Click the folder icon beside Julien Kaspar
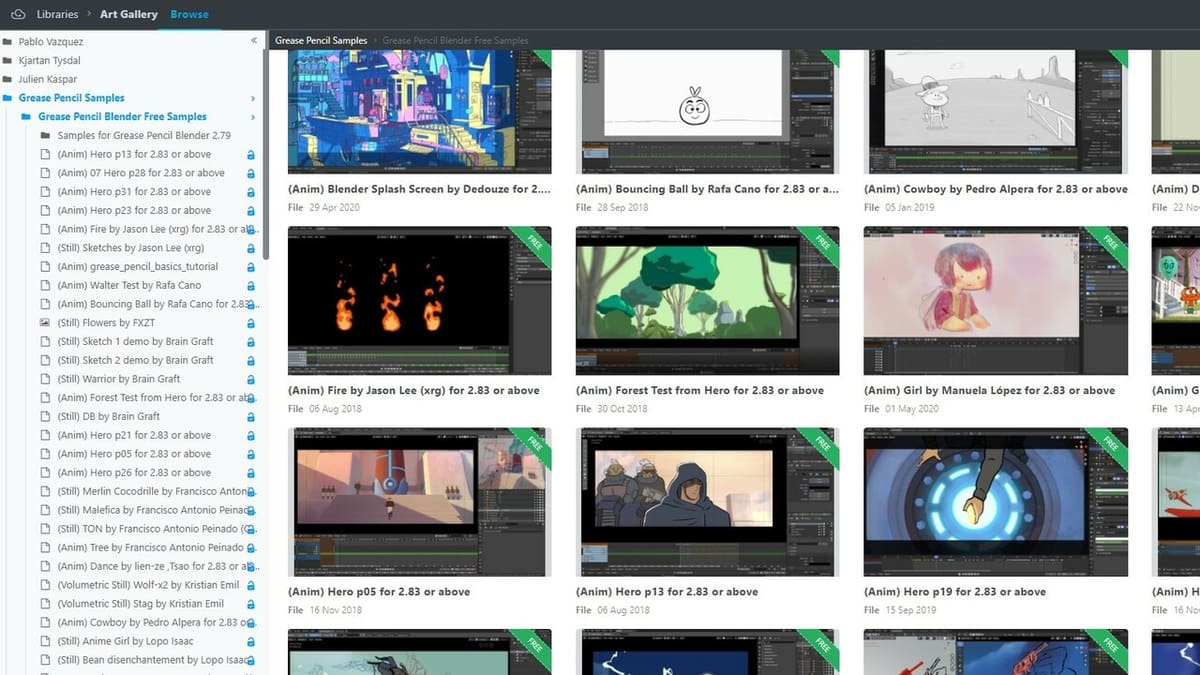This screenshot has height=675, width=1200. [7, 80]
